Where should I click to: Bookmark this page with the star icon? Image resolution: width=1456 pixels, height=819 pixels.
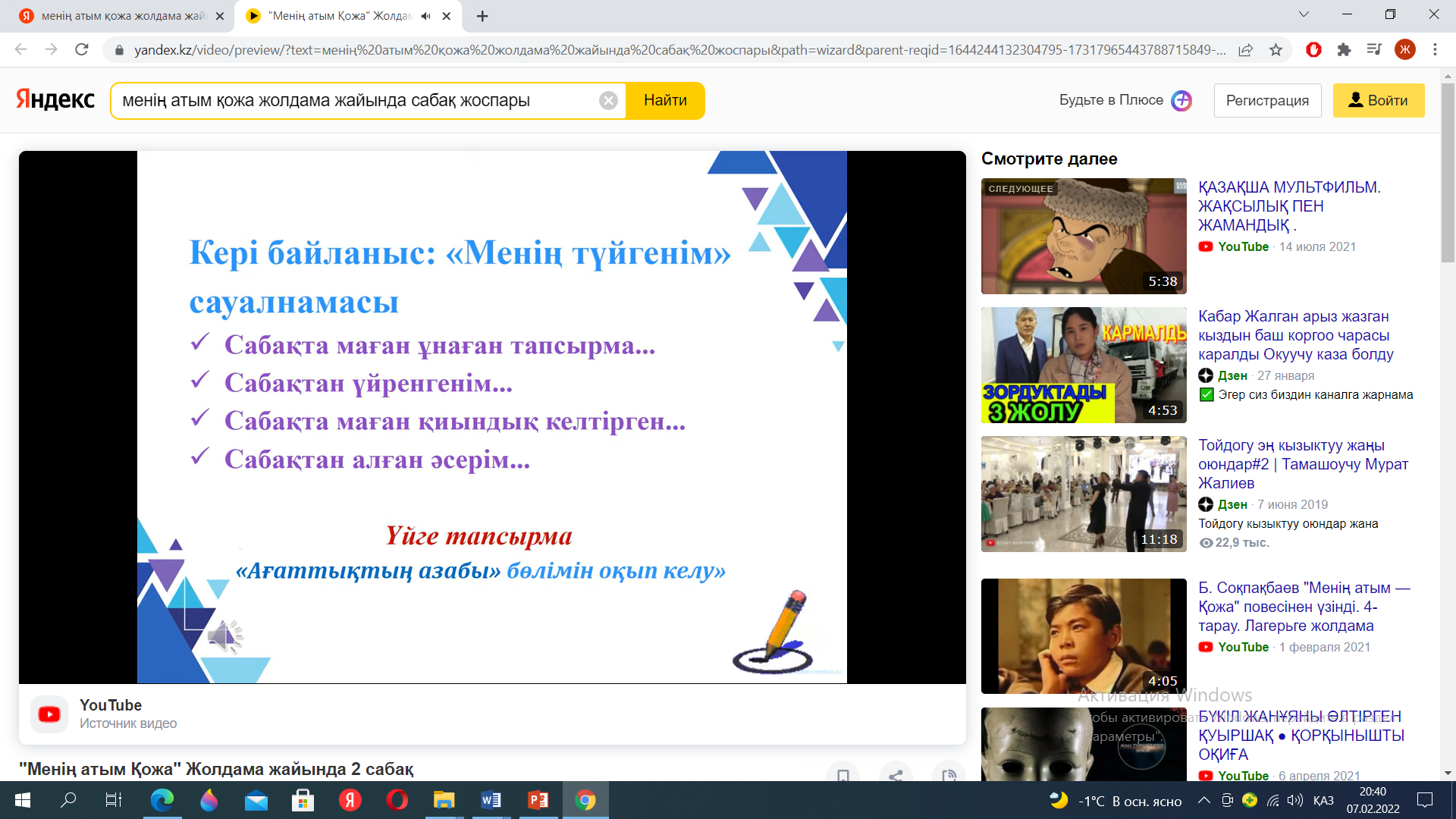click(1276, 50)
